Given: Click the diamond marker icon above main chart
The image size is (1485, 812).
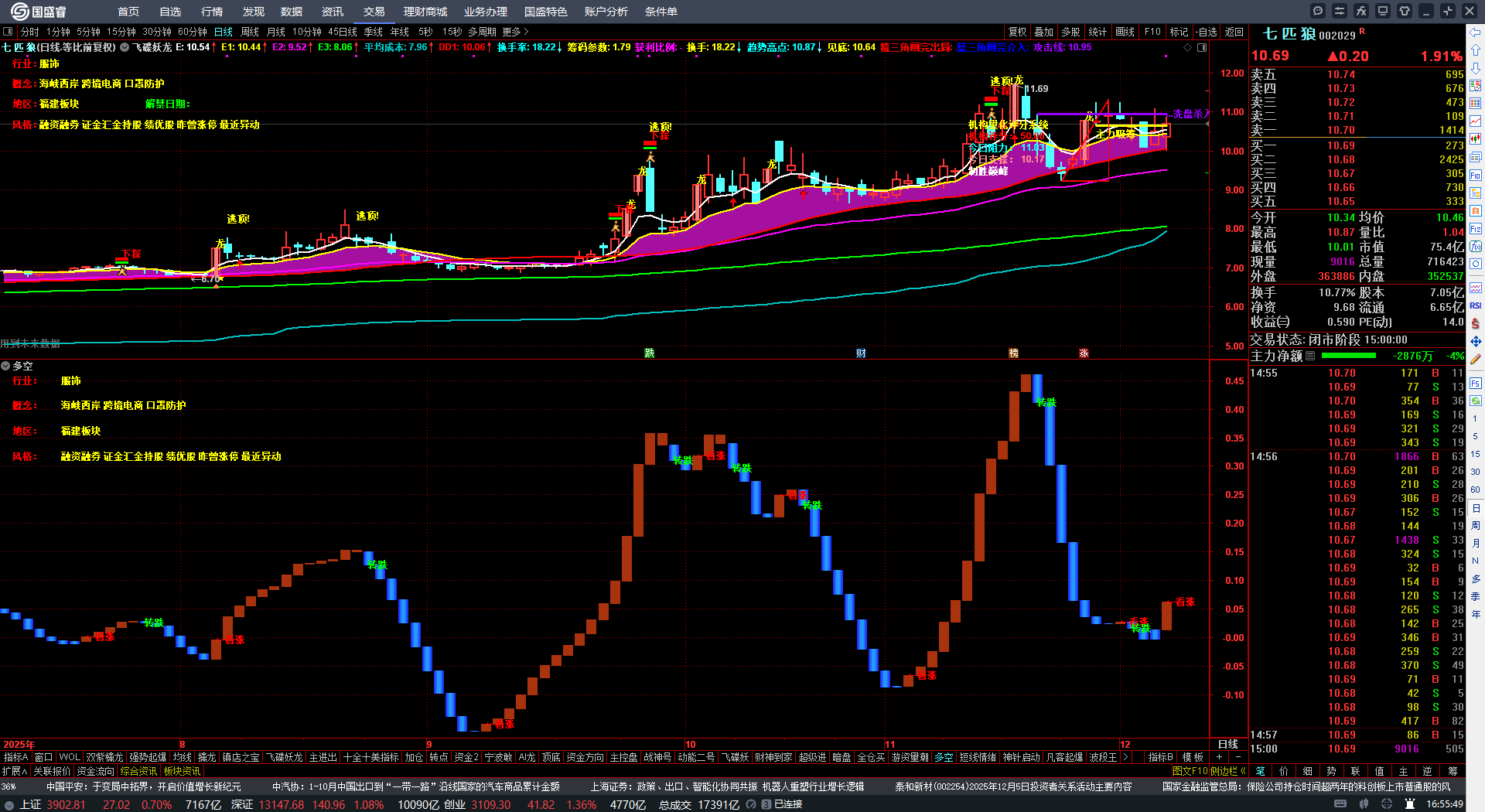Looking at the screenshot, I should (1188, 47).
